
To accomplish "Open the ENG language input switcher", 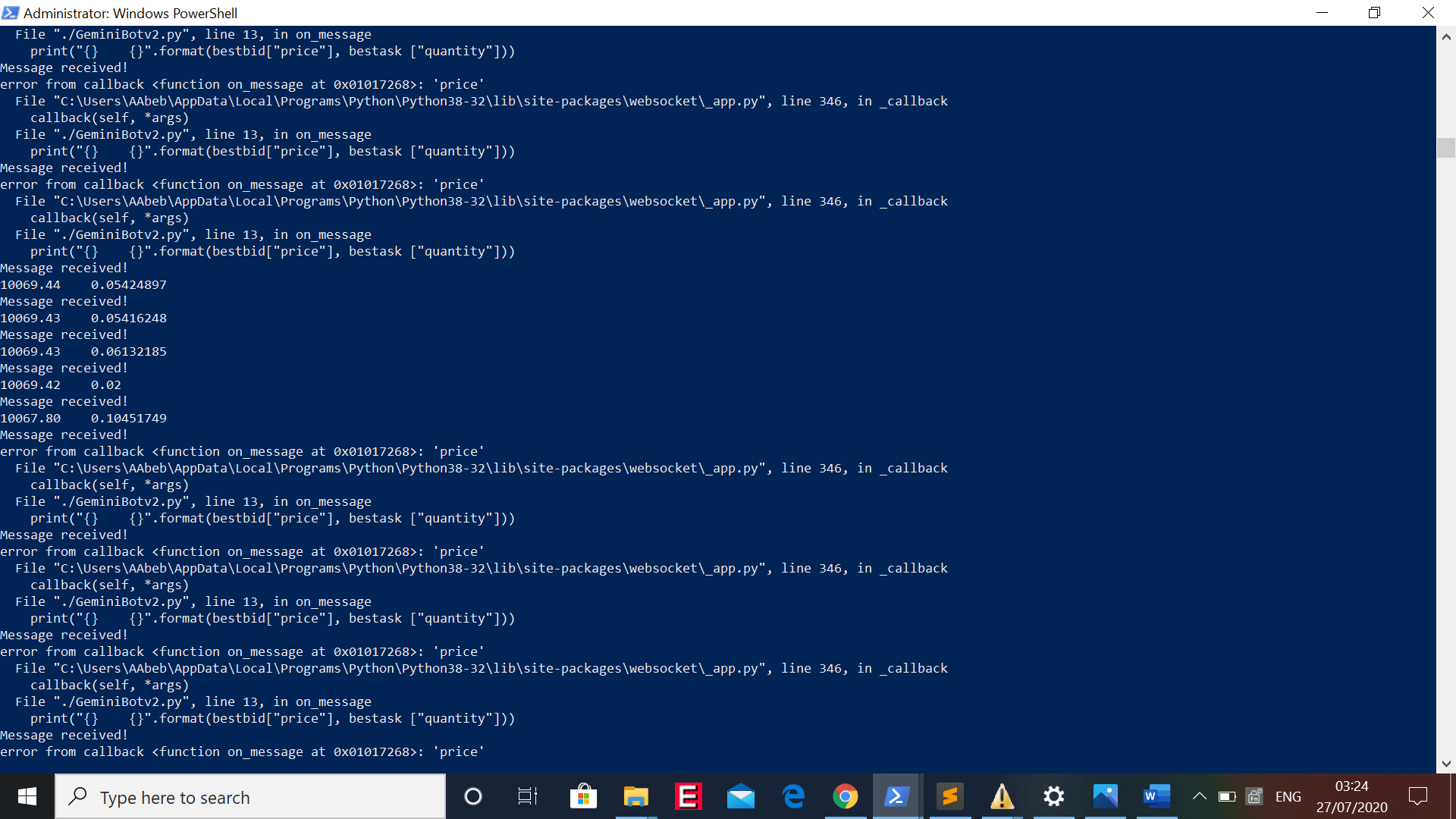I will tap(1288, 796).
